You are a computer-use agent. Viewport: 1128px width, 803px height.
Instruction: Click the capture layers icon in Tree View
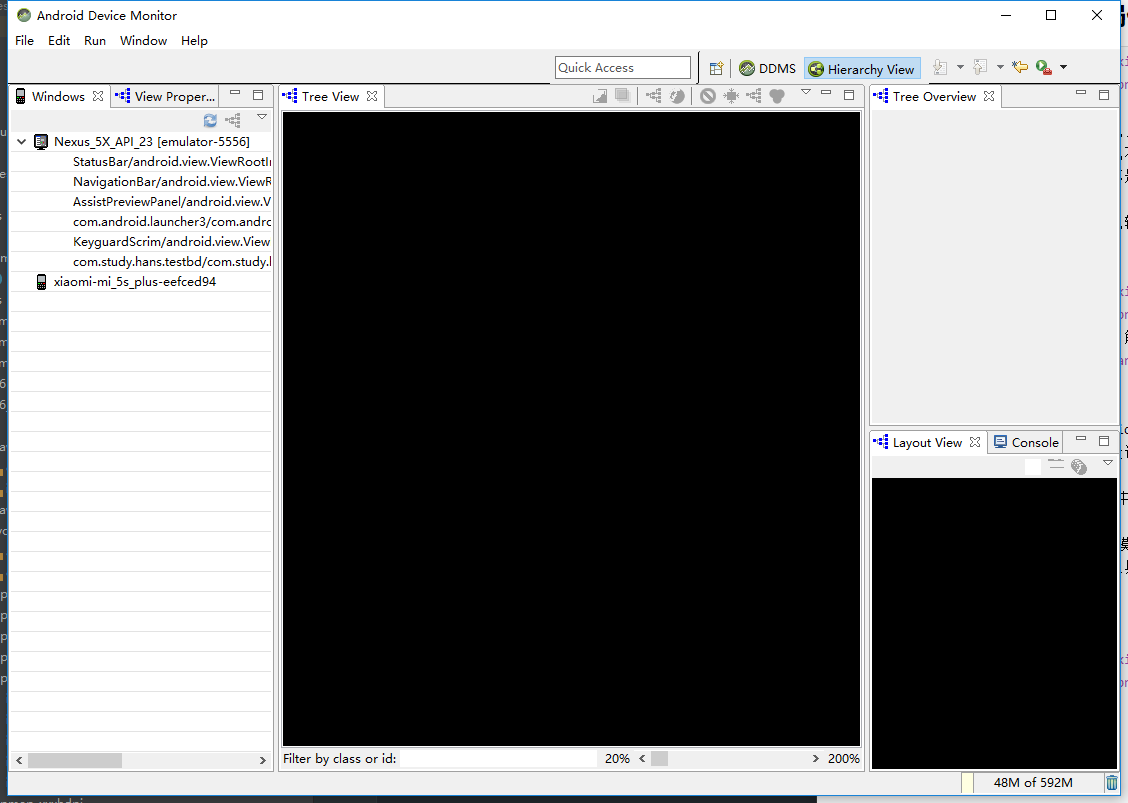pos(622,96)
